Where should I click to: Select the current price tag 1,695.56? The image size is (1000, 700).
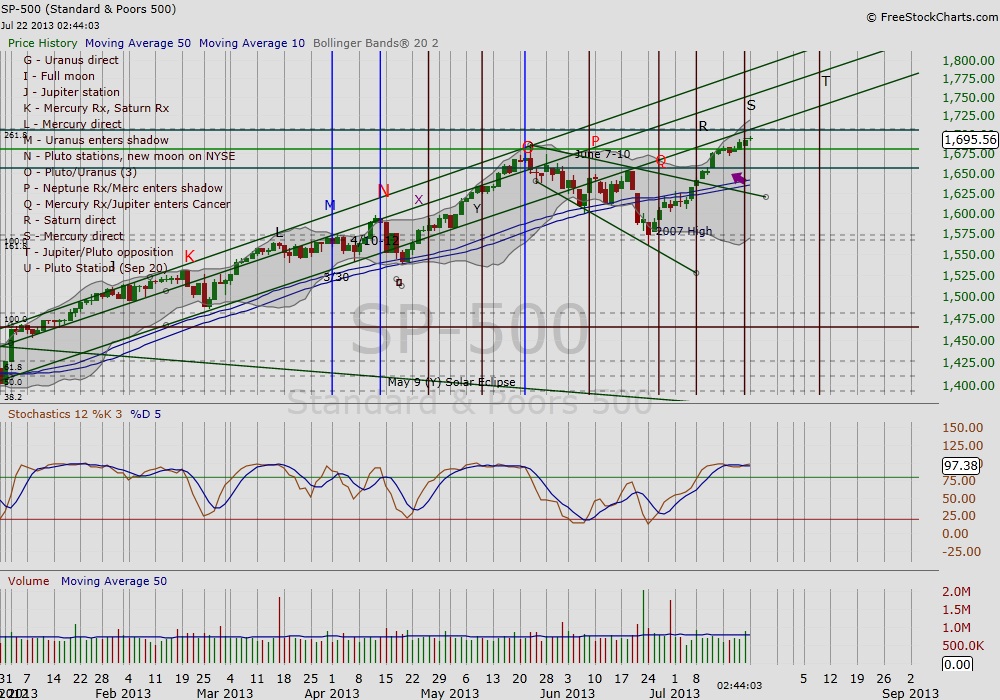pos(969,140)
